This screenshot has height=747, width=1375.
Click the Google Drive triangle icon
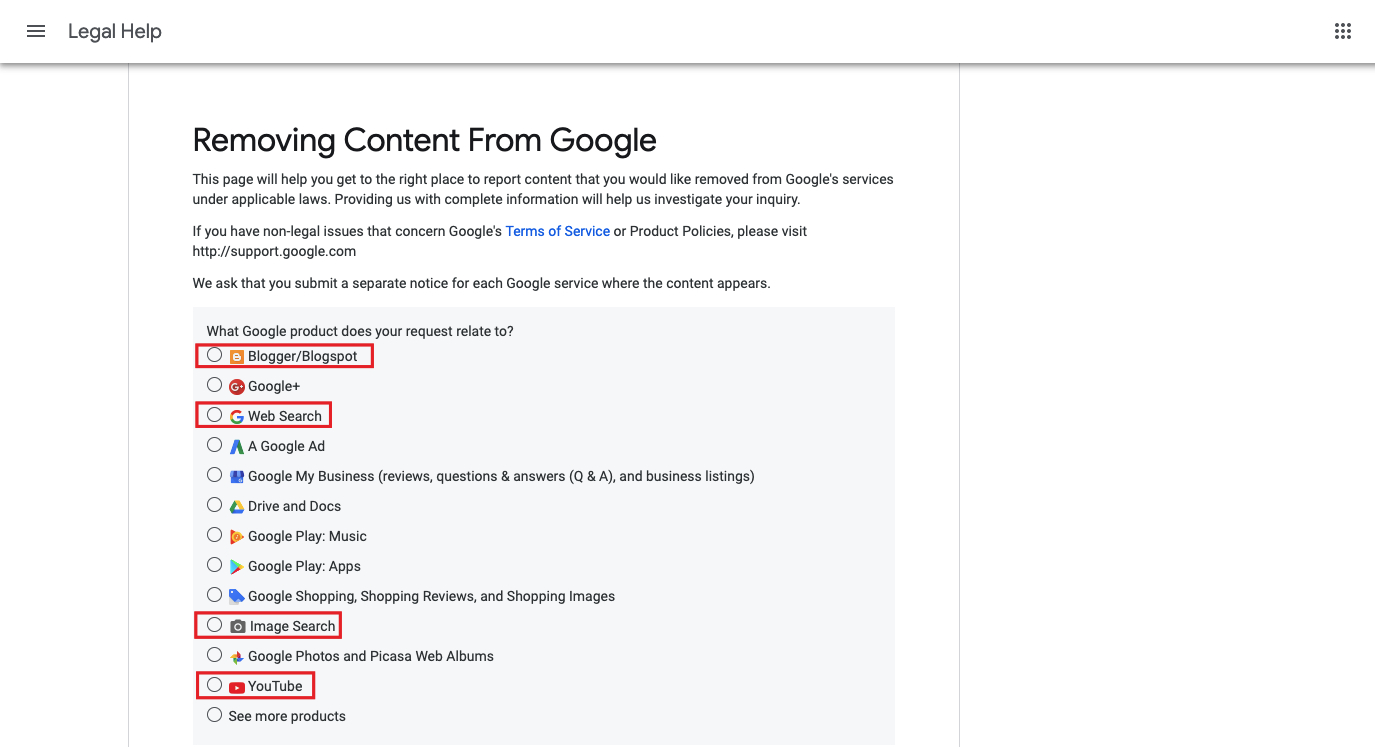click(x=237, y=506)
